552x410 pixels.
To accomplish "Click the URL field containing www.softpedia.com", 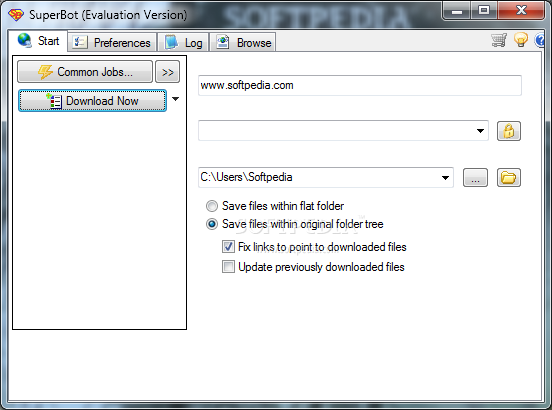I will tap(359, 85).
